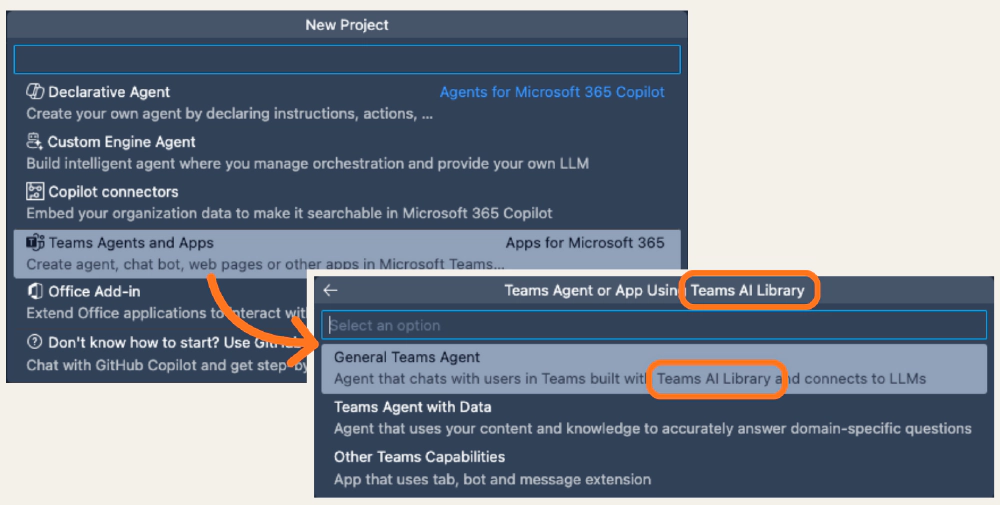Click 'Agents for Microsoft 365 Copilot' group label
This screenshot has width=1000, height=505.
coord(552,92)
